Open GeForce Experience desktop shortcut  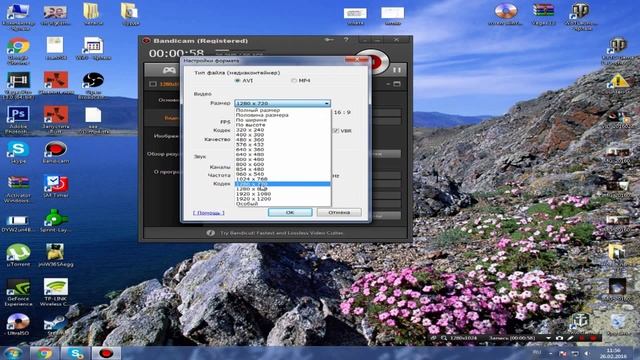[x=18, y=292]
